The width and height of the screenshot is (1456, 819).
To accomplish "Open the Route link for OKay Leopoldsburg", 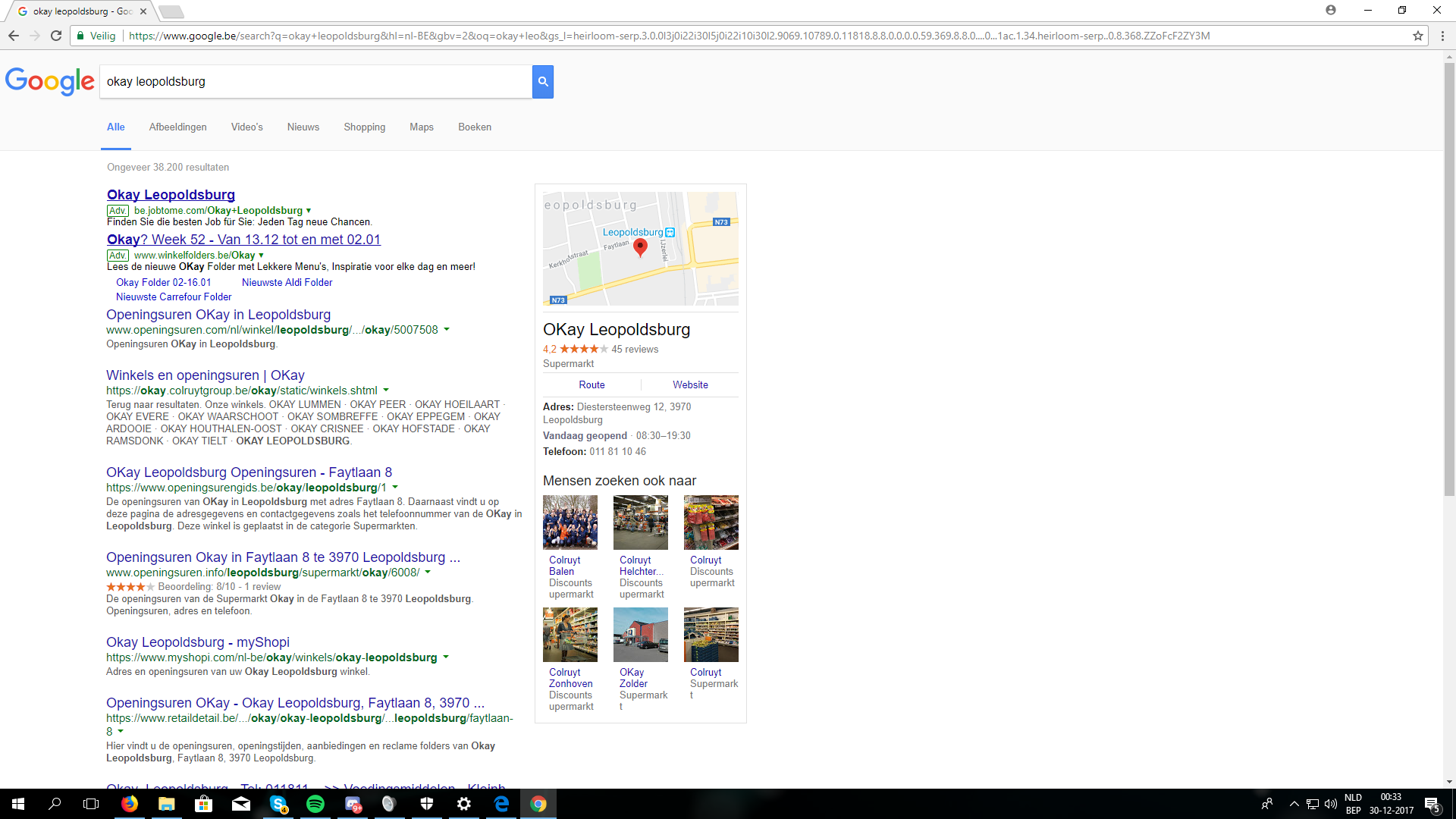I will [591, 384].
